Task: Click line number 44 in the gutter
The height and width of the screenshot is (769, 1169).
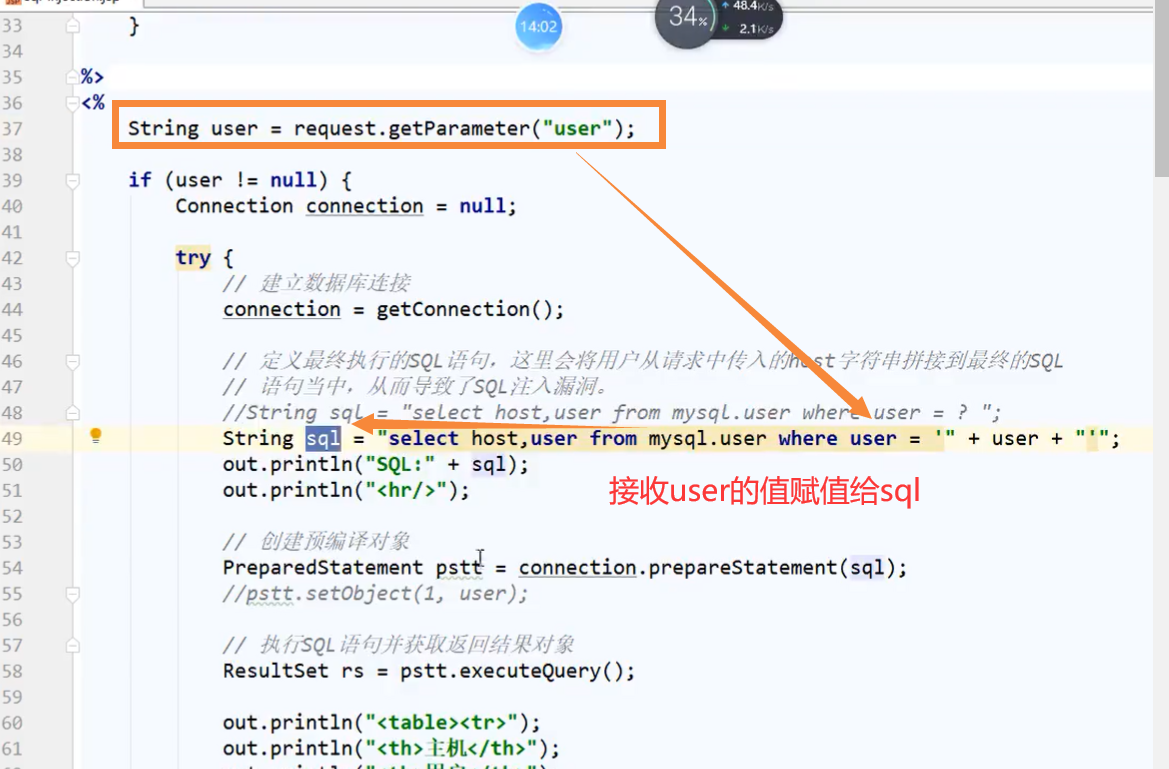Action: 12,310
